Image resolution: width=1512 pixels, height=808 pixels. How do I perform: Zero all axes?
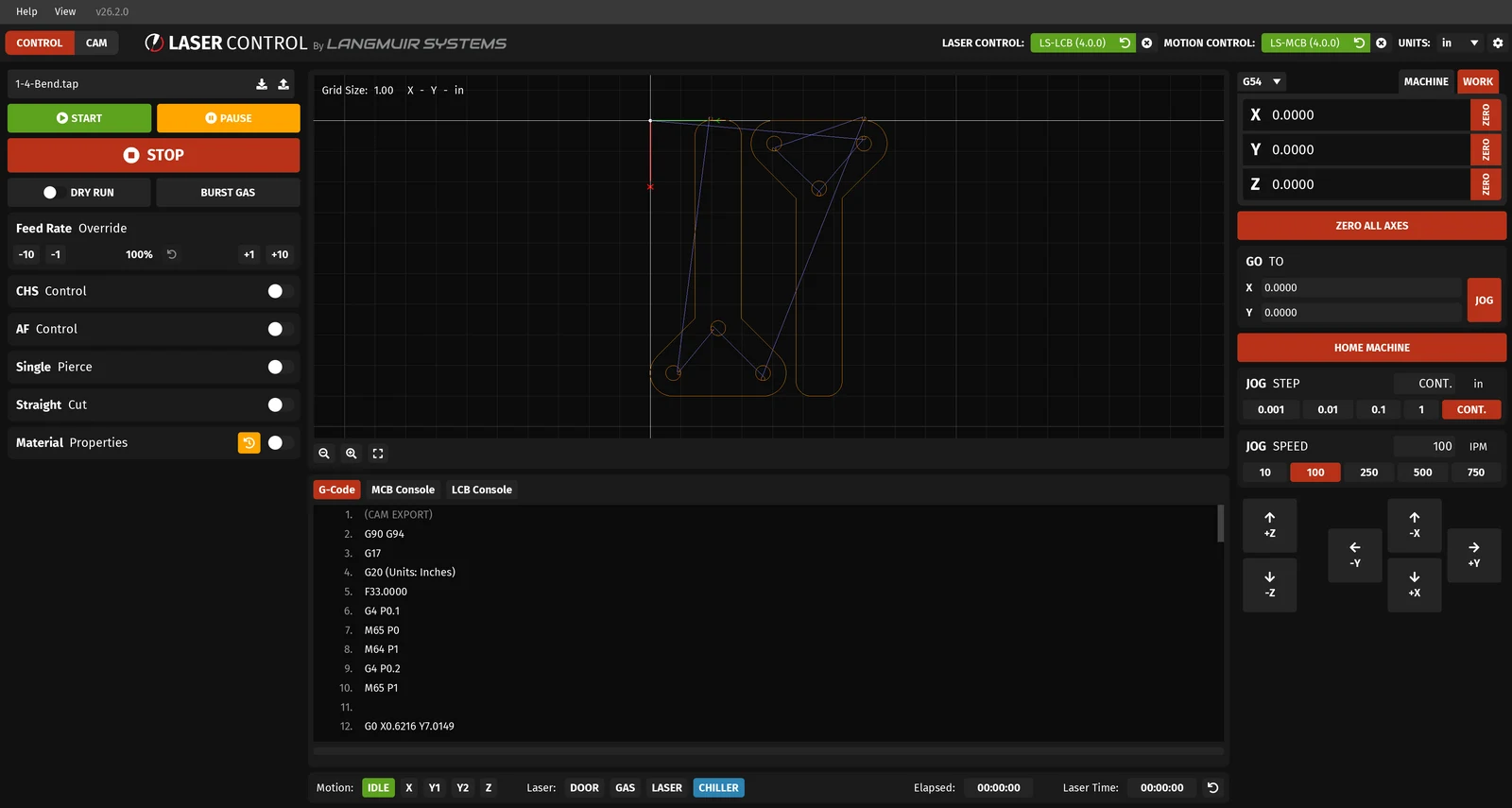1372,226
